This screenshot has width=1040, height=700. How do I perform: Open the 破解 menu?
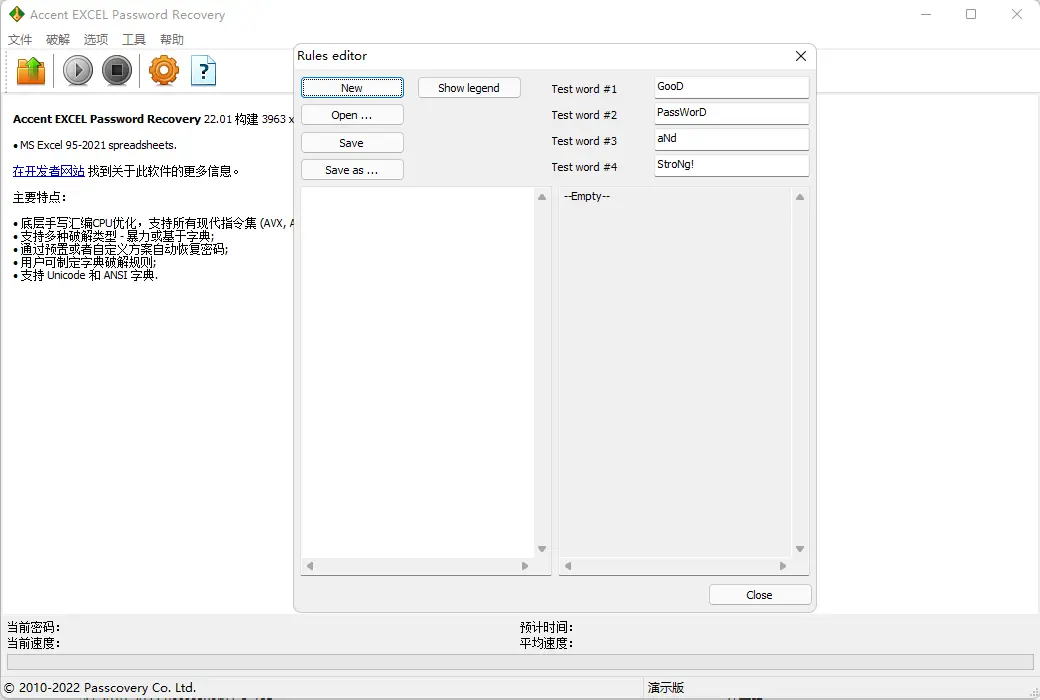click(x=58, y=40)
